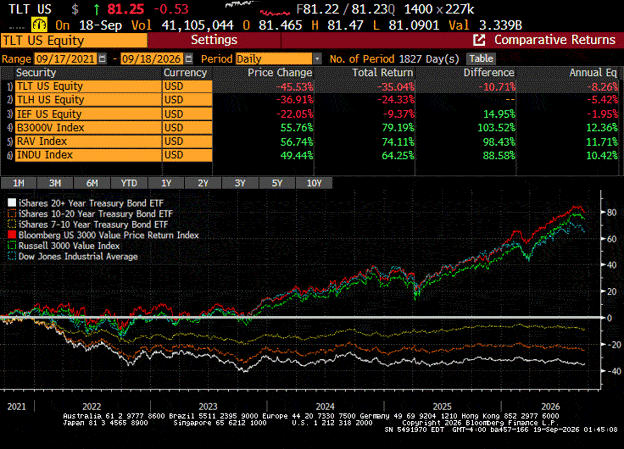The image size is (624, 449).
Task: Click INDU price change value 49.44%
Action: [x=296, y=155]
